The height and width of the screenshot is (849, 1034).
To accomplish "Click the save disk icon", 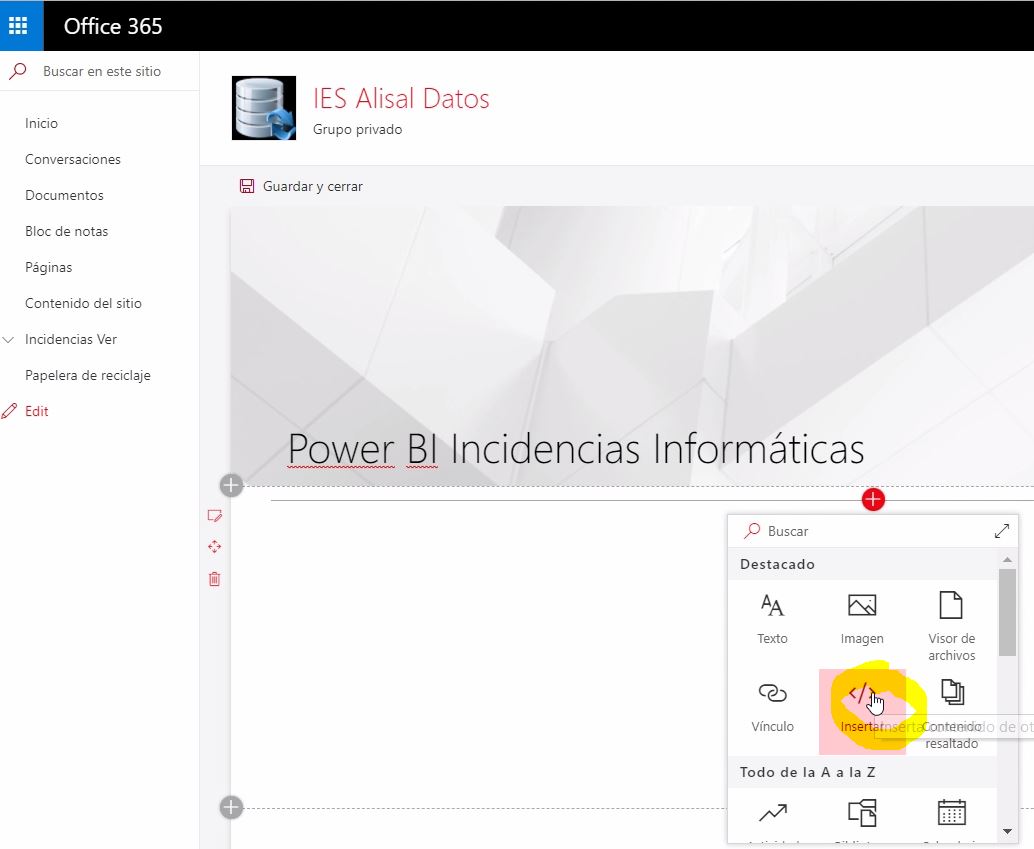I will coord(247,186).
